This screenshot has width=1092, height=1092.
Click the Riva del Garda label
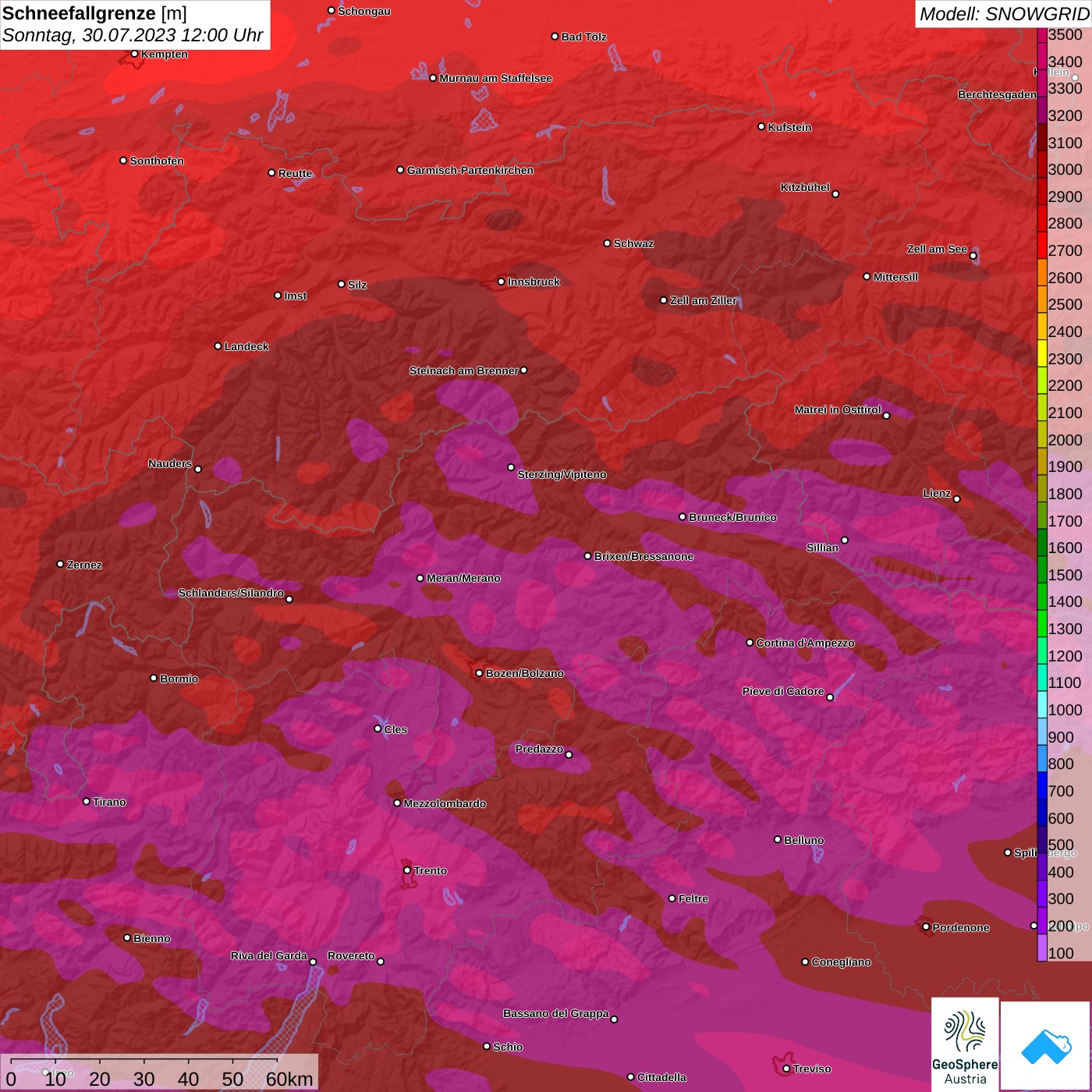[x=269, y=955]
